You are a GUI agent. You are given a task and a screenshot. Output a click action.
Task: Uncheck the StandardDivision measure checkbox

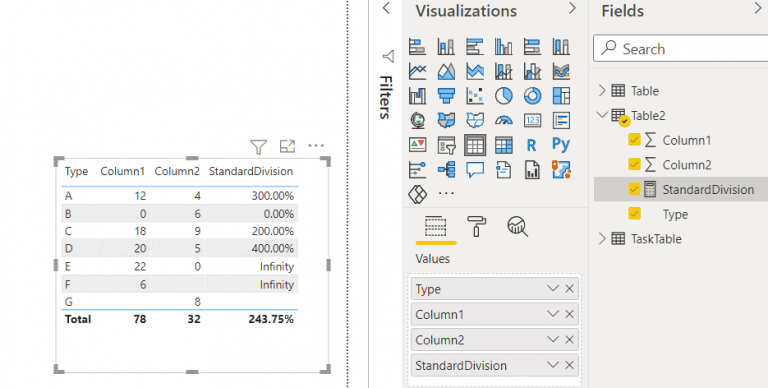pyautogui.click(x=634, y=189)
